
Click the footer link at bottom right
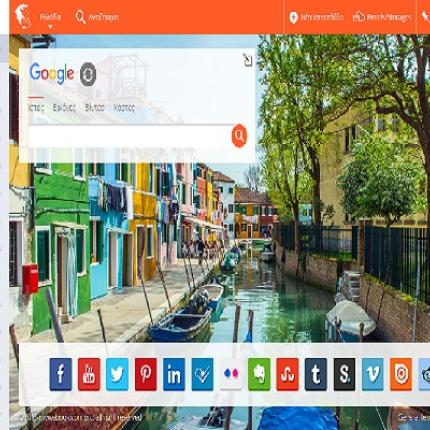pos(413,417)
